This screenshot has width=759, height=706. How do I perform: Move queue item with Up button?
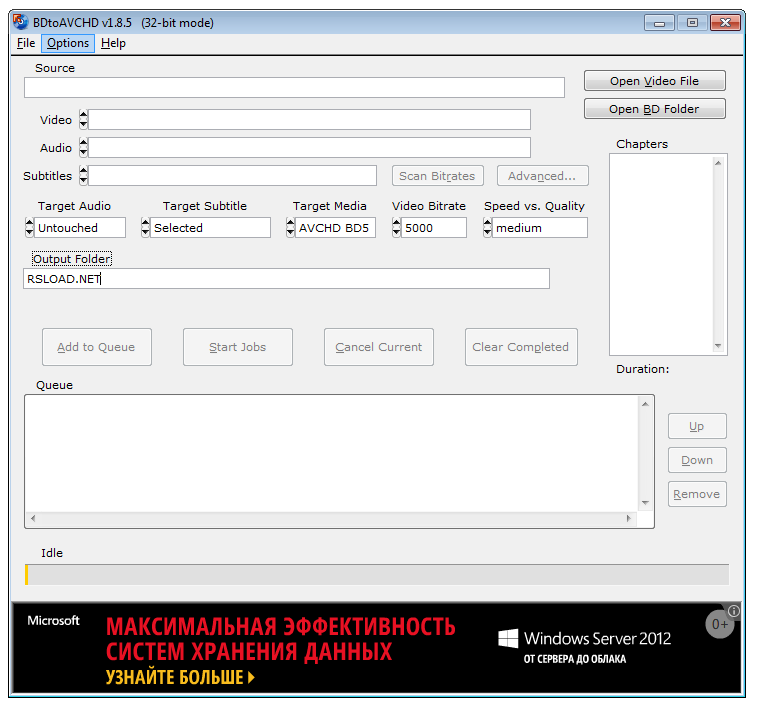(697, 426)
